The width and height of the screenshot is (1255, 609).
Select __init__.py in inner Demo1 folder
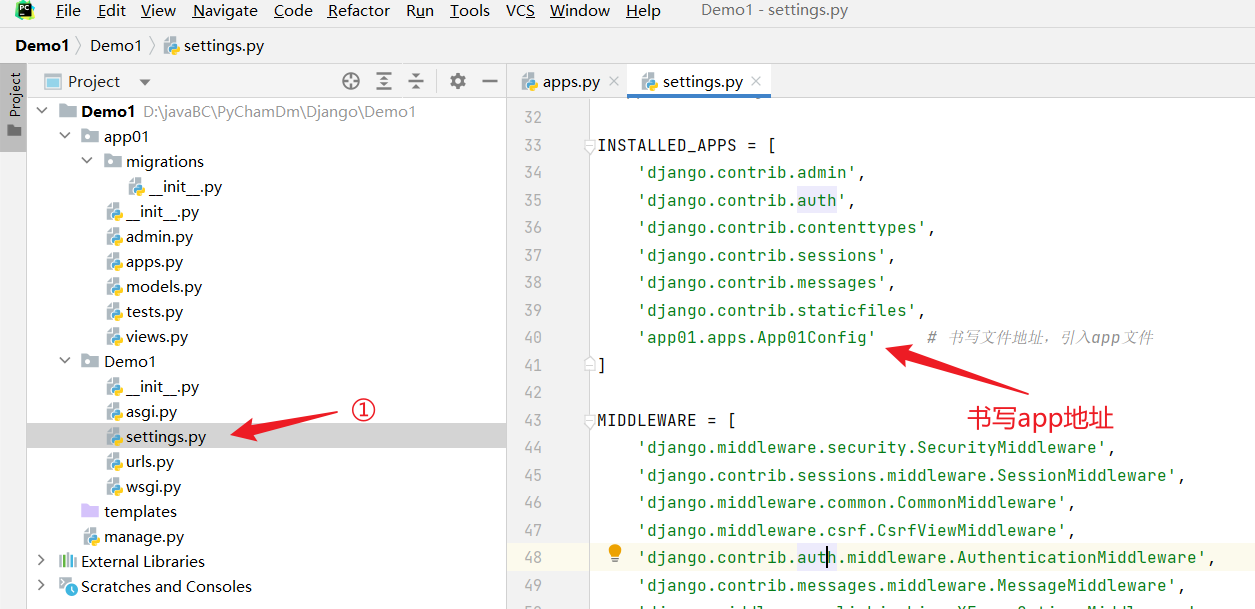[152, 386]
